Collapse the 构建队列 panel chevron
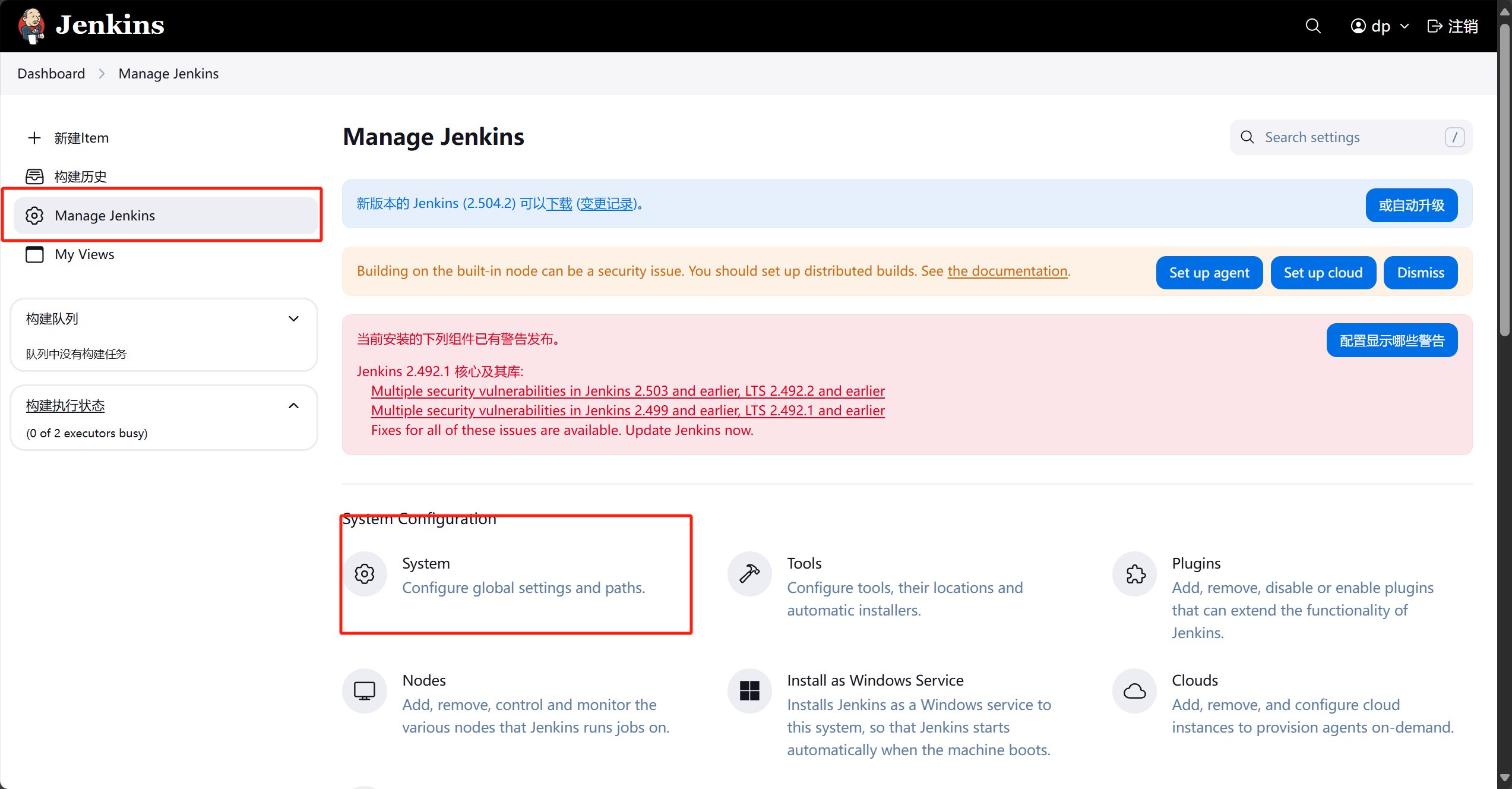Screen dimensions: 1512x789 click(293, 319)
